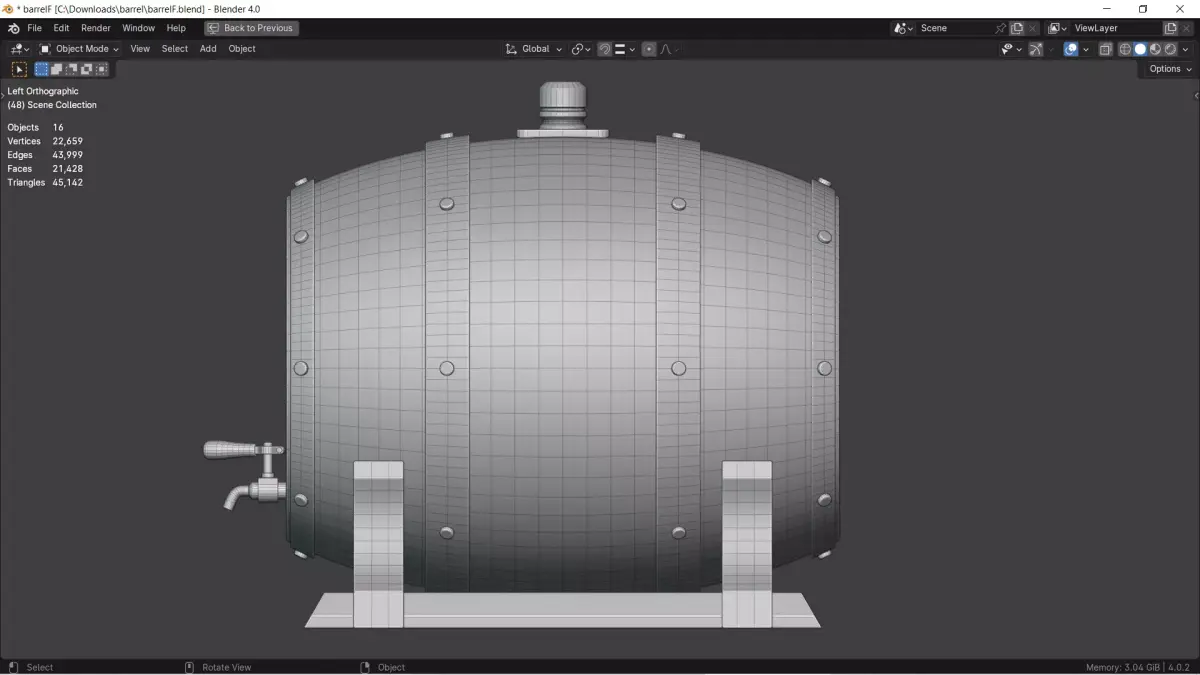Open the Window menu
Viewport: 1200px width, 675px height.
click(x=139, y=28)
